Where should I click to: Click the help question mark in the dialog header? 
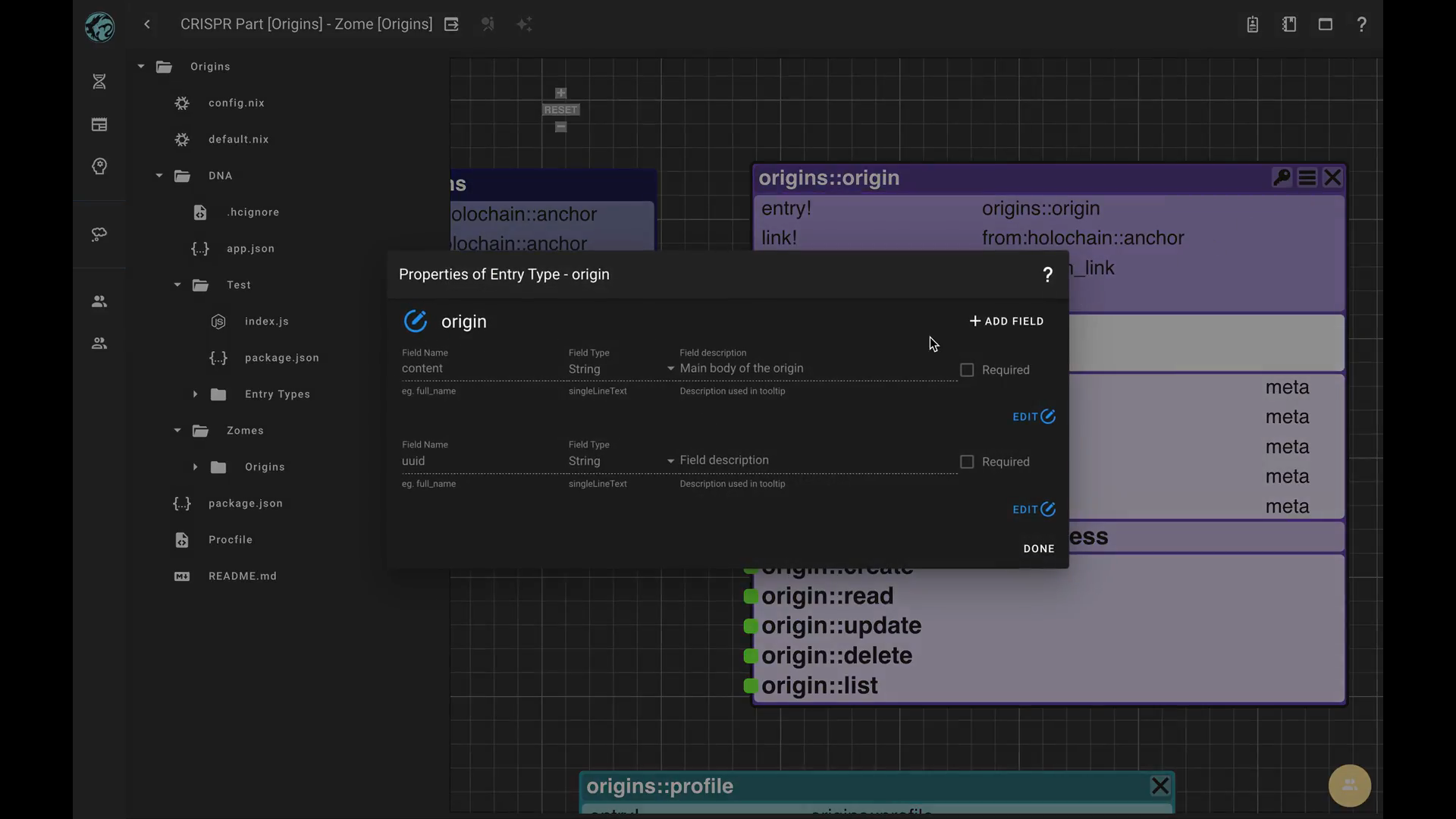click(x=1047, y=275)
